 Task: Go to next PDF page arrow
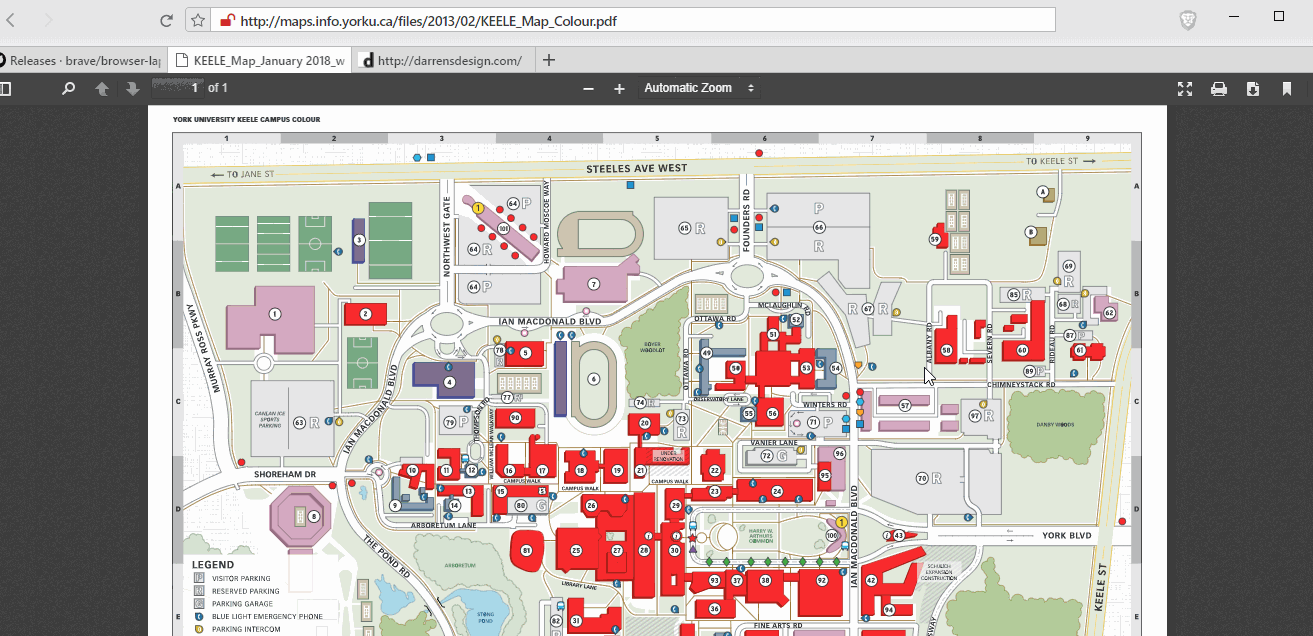pyautogui.click(x=133, y=88)
